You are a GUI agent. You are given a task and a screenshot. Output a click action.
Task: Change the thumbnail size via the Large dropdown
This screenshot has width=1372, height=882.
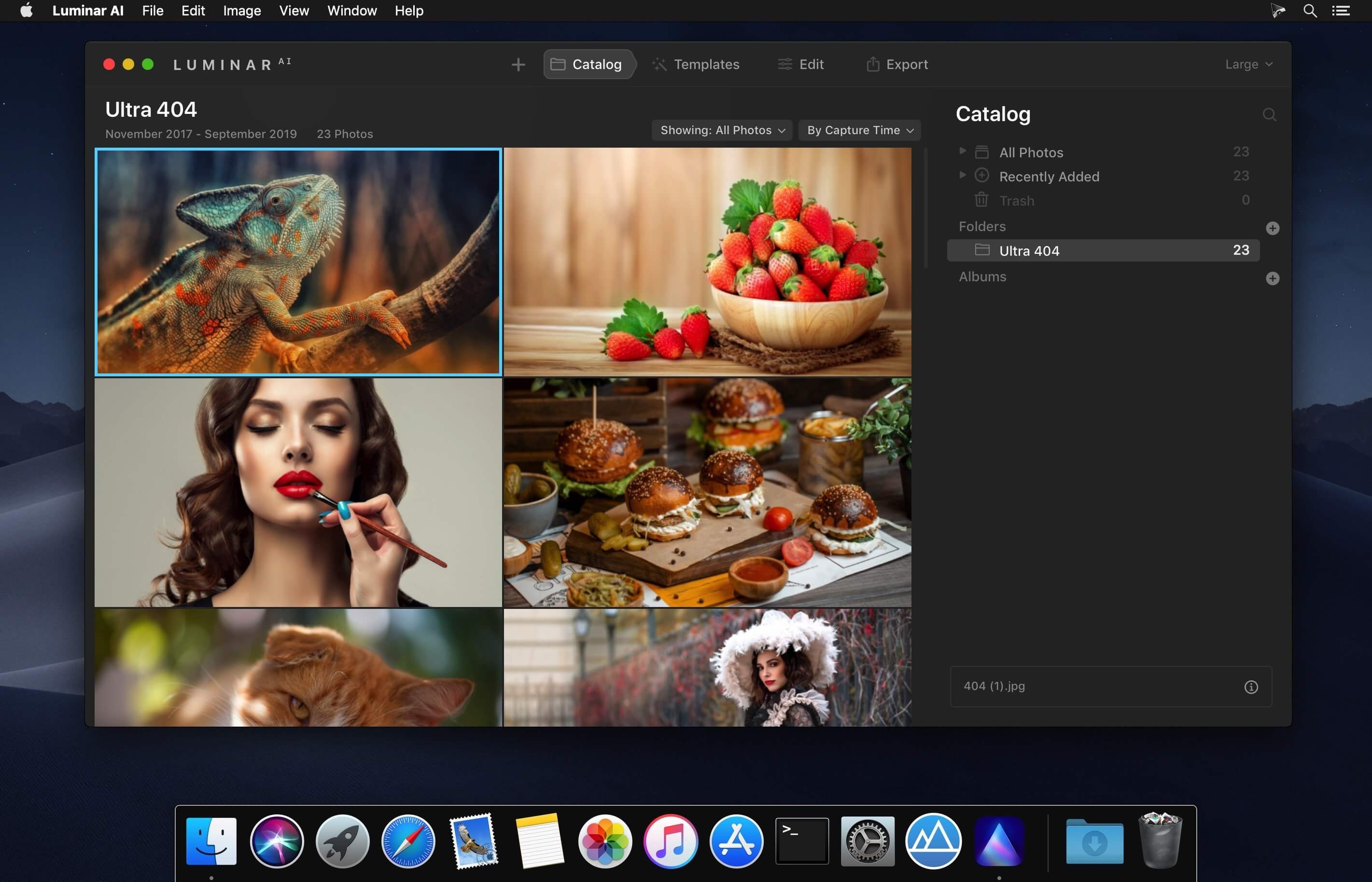click(1248, 64)
